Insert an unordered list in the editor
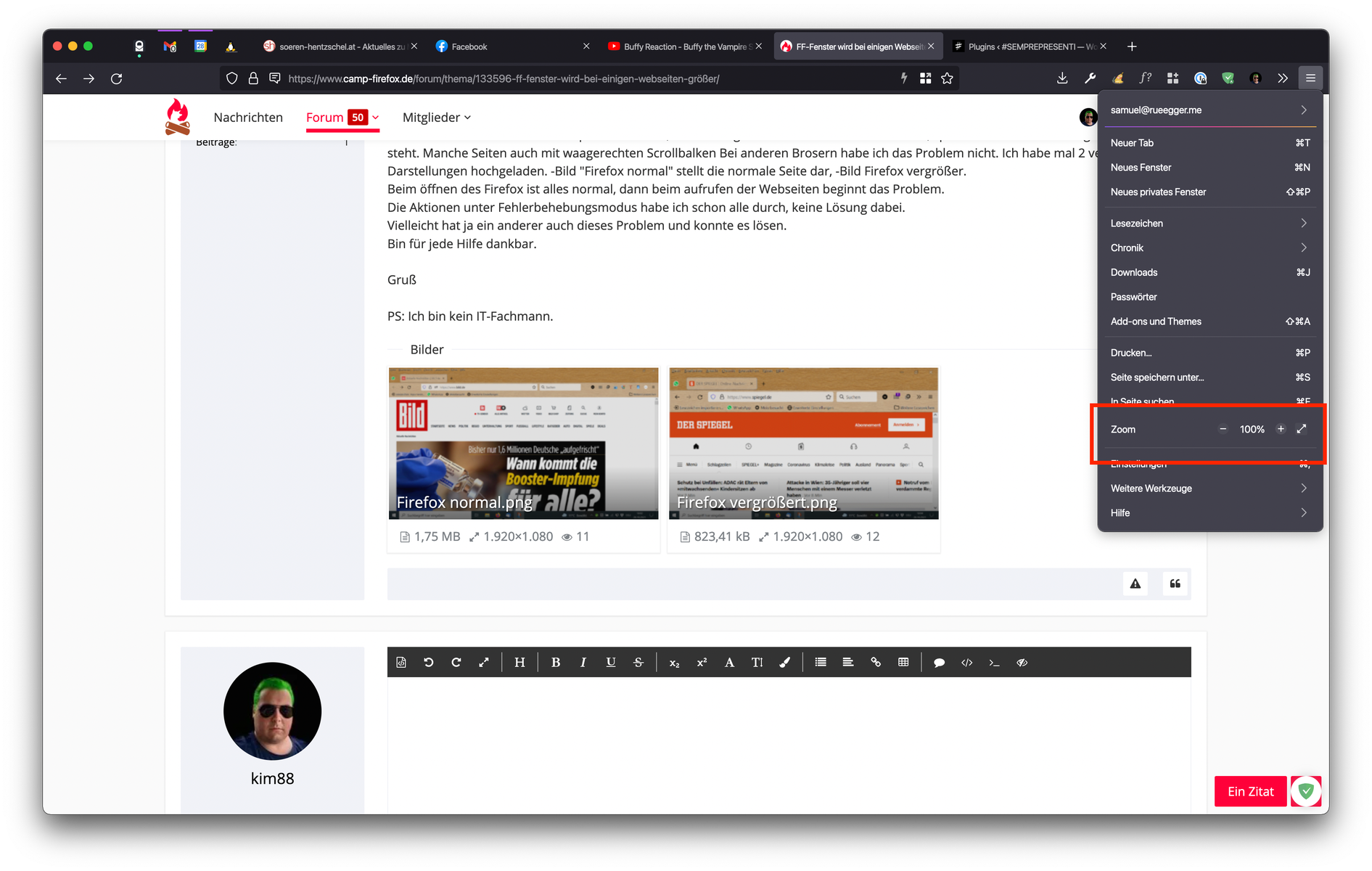This screenshot has height=871, width=1372. tap(821, 662)
